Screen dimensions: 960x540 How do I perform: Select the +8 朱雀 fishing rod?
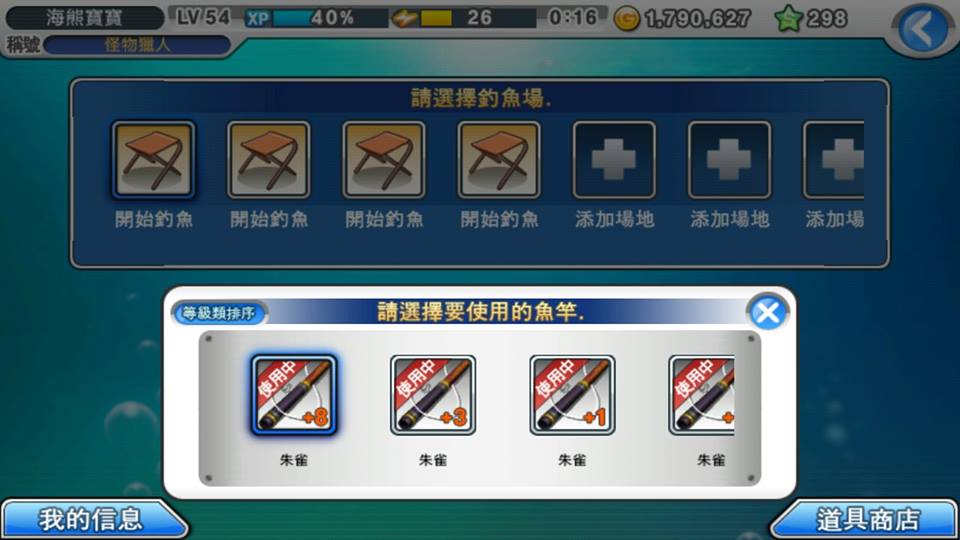[294, 396]
